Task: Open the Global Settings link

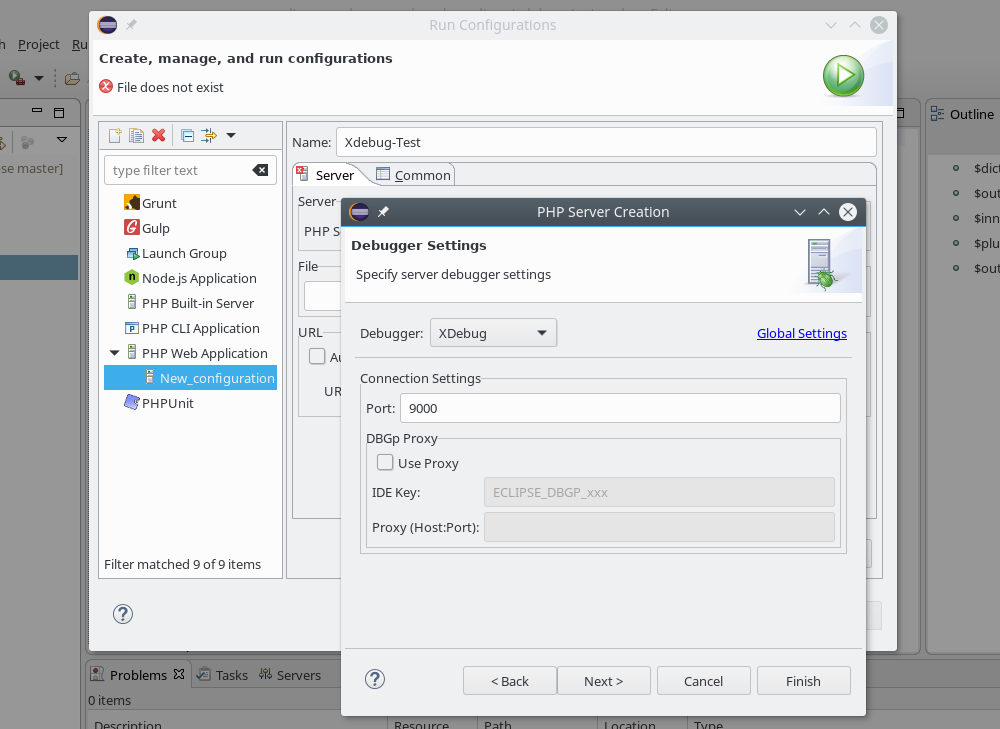Action: pos(802,333)
